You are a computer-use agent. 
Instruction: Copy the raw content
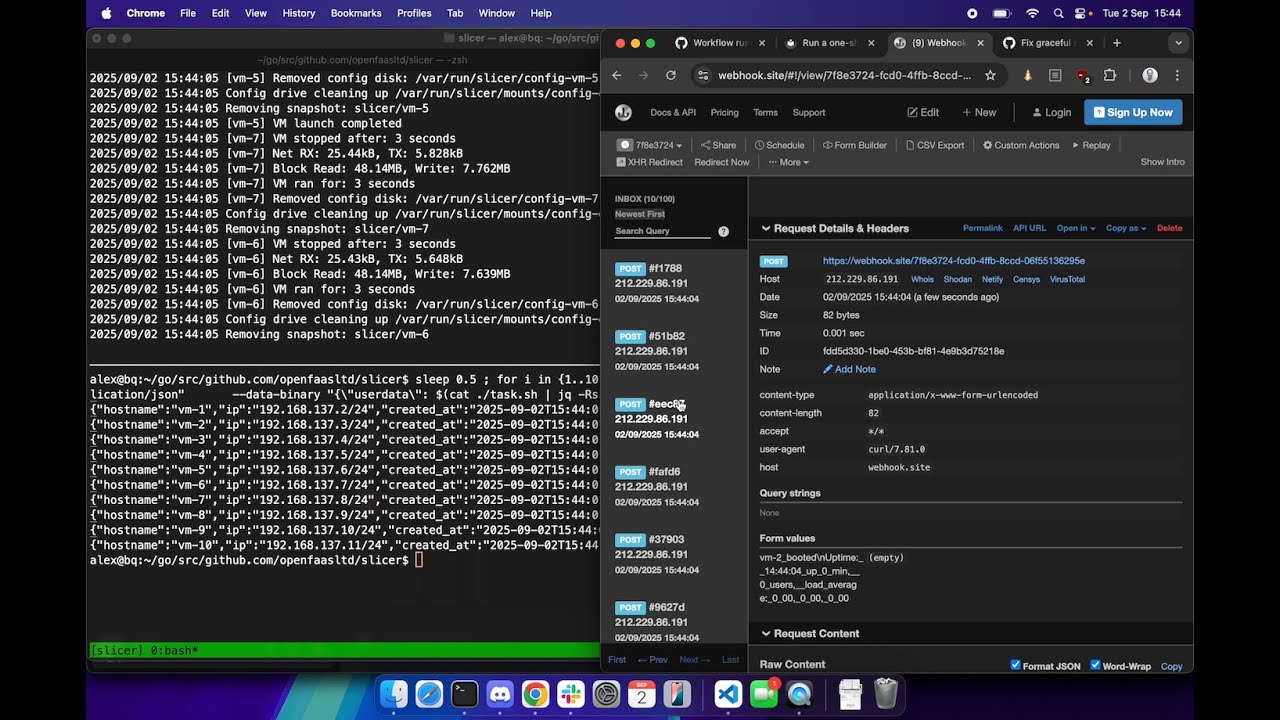pyautogui.click(x=1171, y=666)
